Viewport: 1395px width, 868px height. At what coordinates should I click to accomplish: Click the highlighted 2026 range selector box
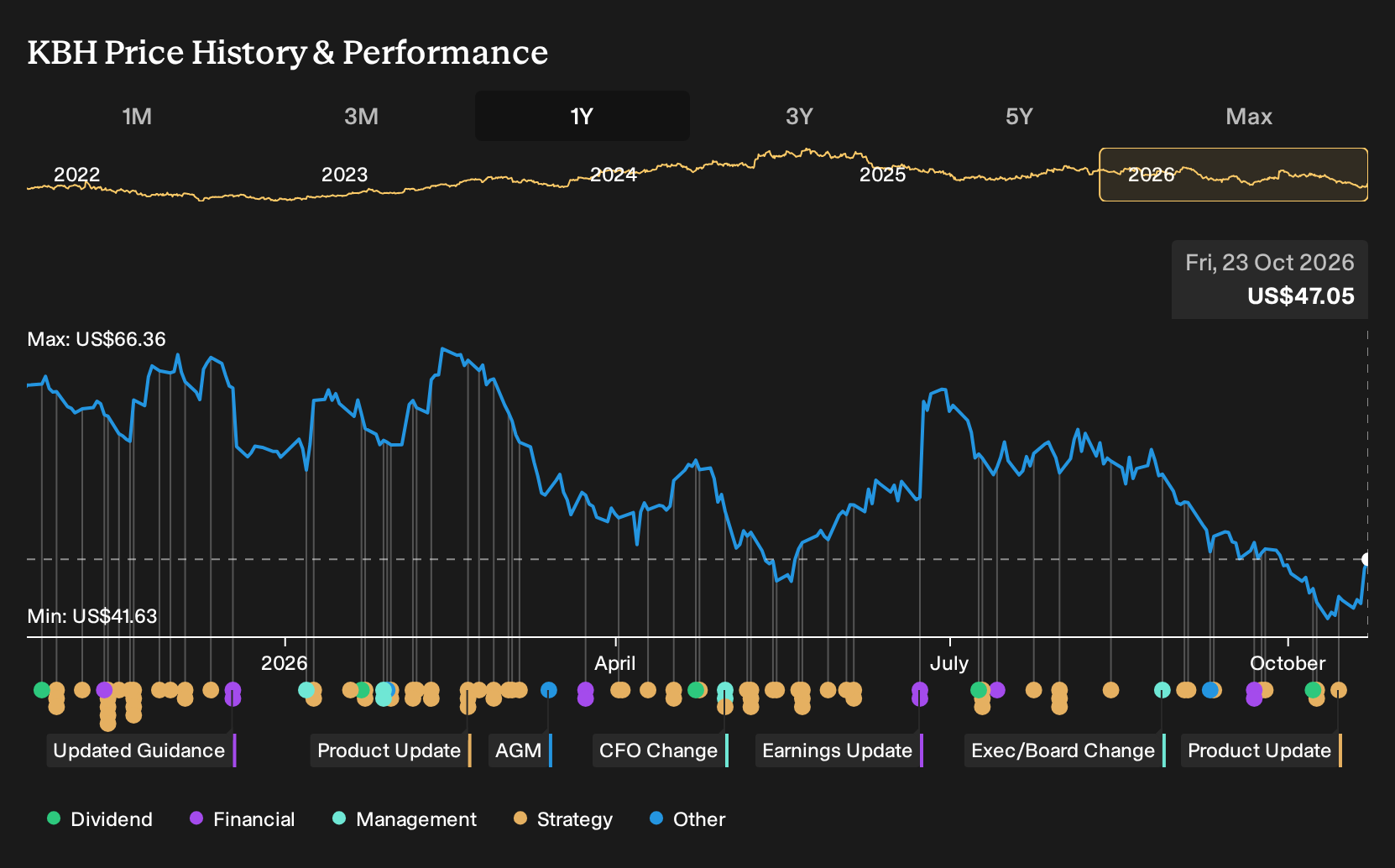click(x=1233, y=175)
